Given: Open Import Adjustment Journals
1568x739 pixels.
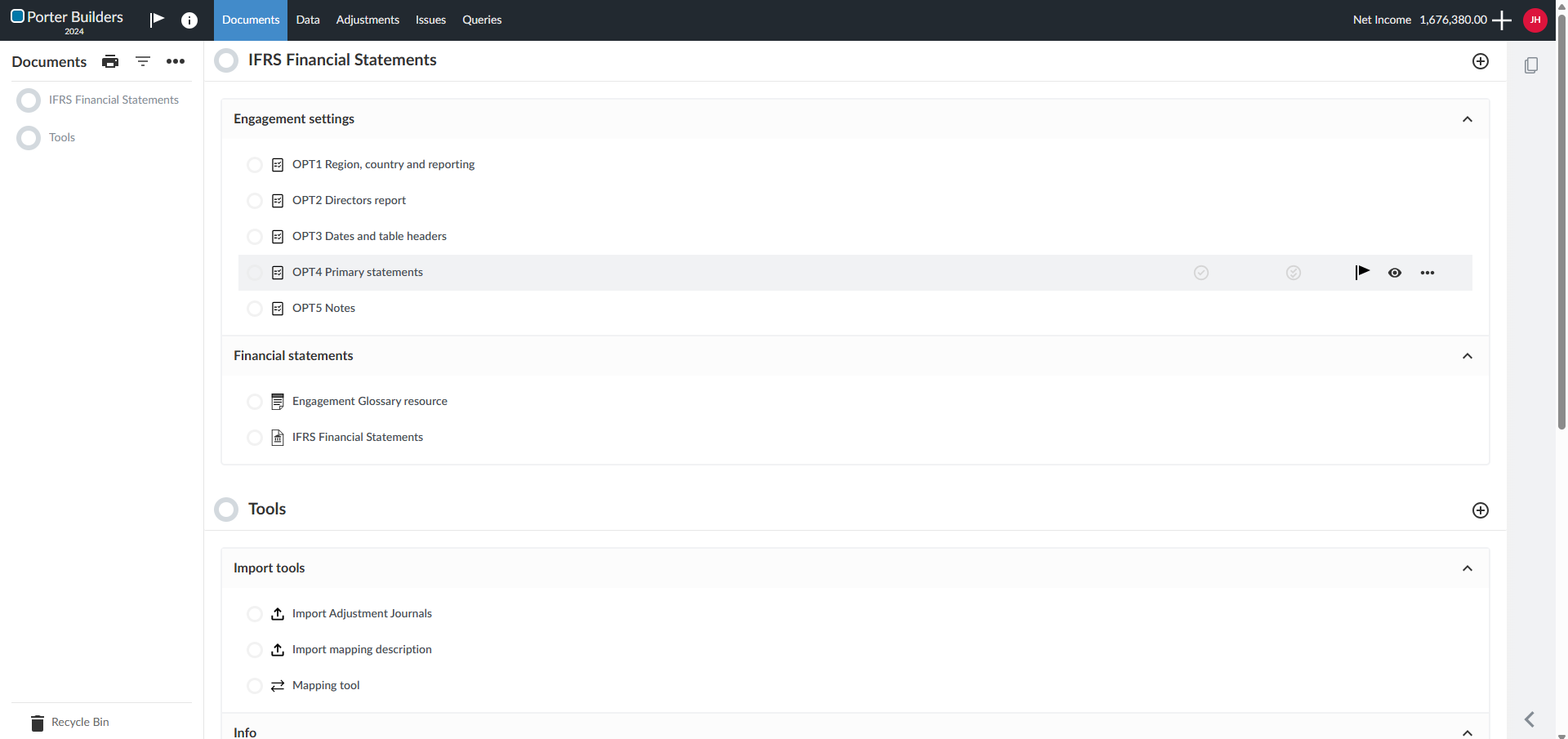Looking at the screenshot, I should point(362,614).
